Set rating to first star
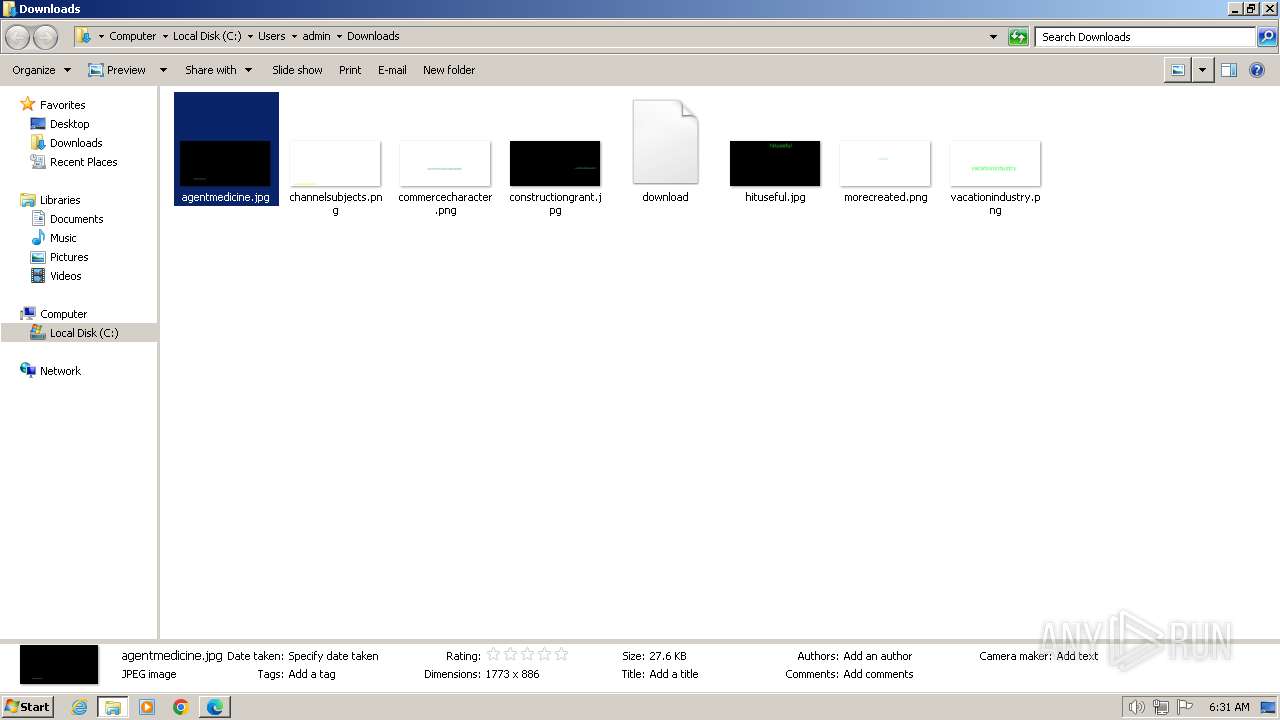This screenshot has height=720, width=1280. (493, 655)
